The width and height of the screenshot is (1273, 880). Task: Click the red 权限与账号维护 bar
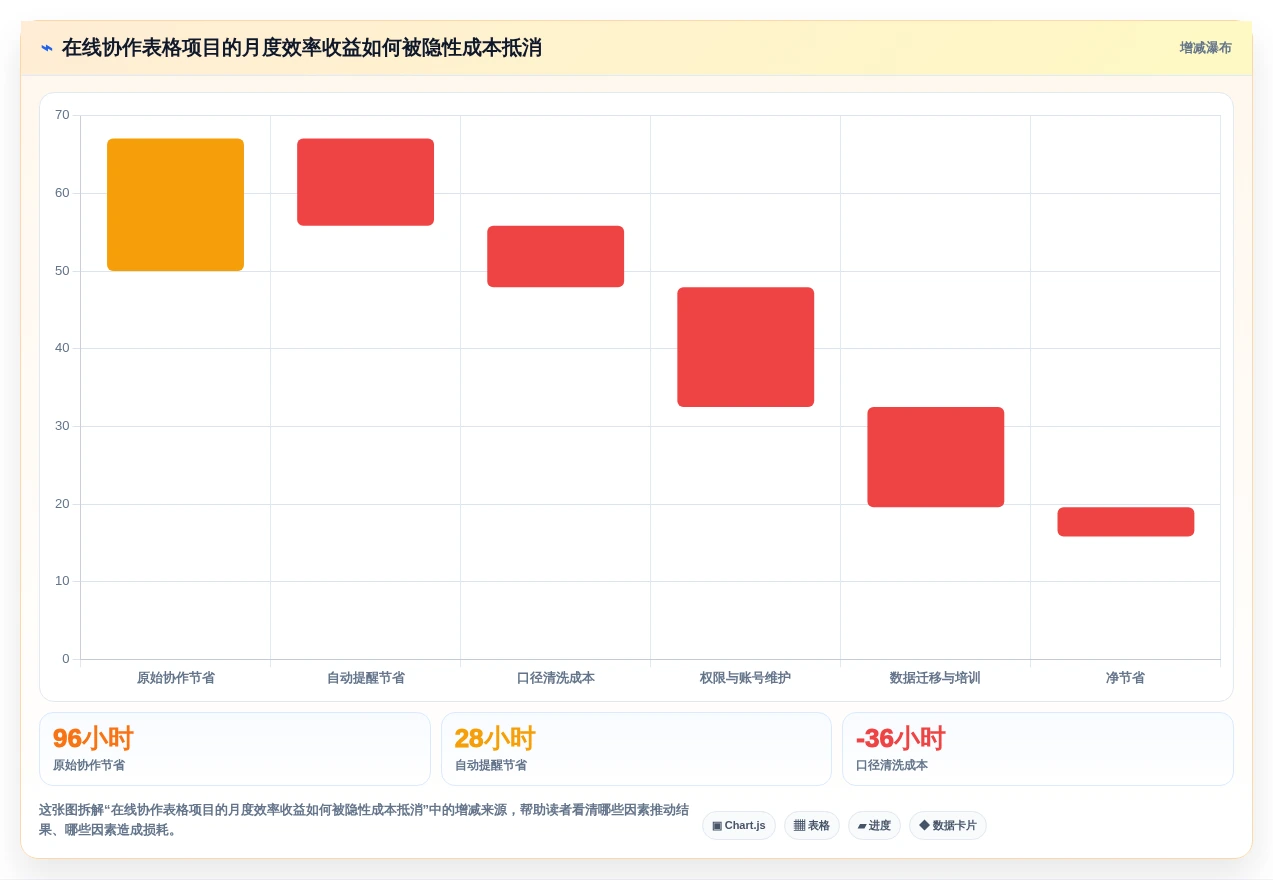[746, 347]
